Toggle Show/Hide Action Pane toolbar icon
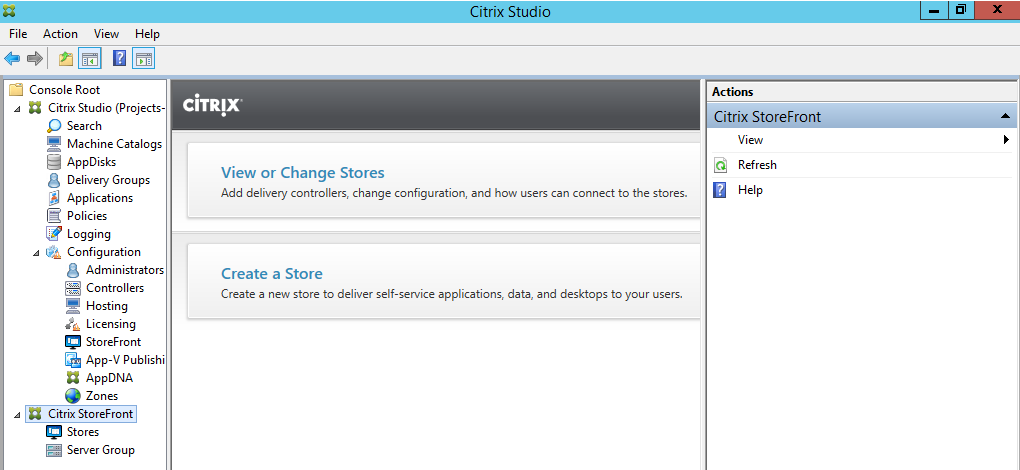The width and height of the screenshot is (1020, 470). pyautogui.click(x=143, y=59)
